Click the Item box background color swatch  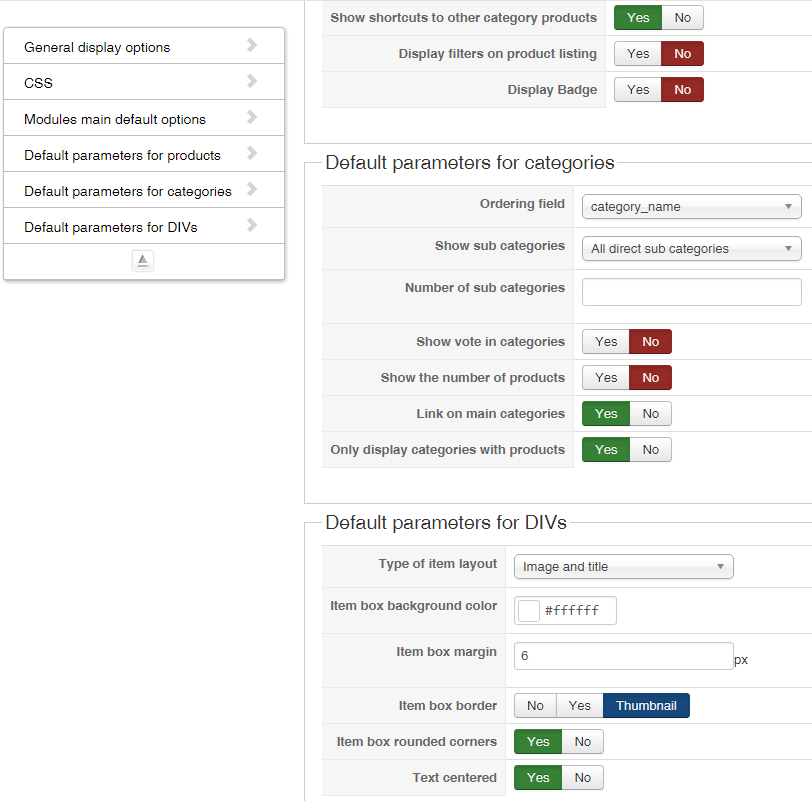pos(529,610)
